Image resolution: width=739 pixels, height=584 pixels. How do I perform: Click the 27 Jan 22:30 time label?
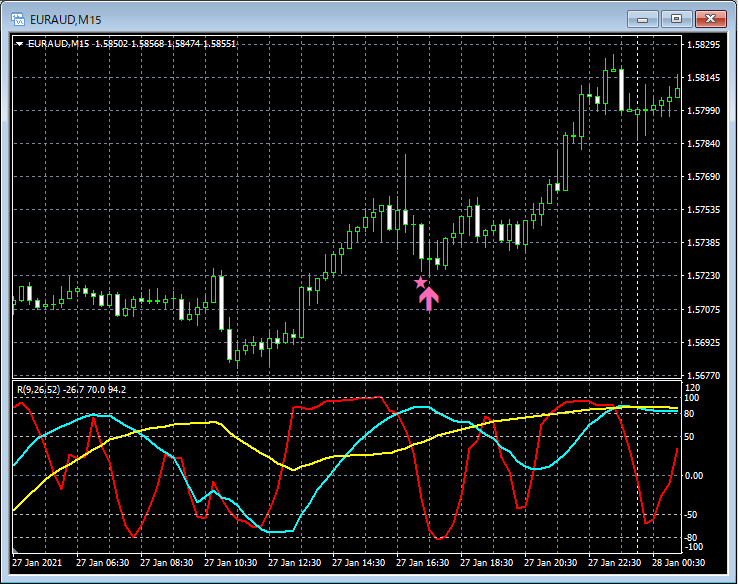(x=615, y=563)
